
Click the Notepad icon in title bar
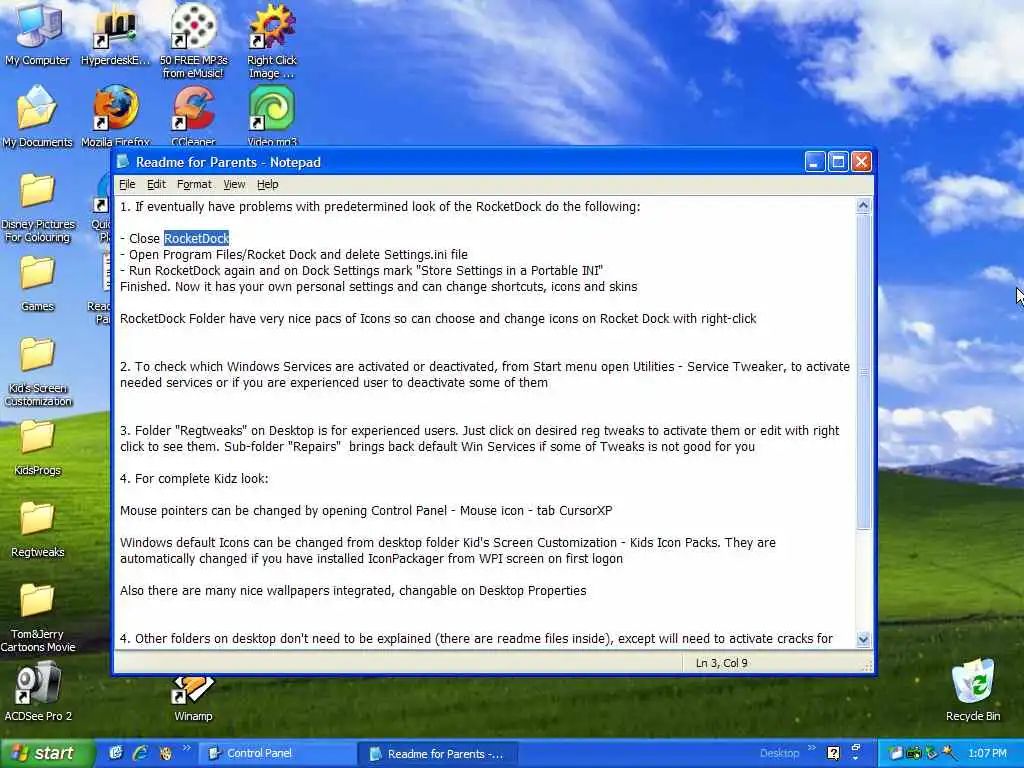123,162
